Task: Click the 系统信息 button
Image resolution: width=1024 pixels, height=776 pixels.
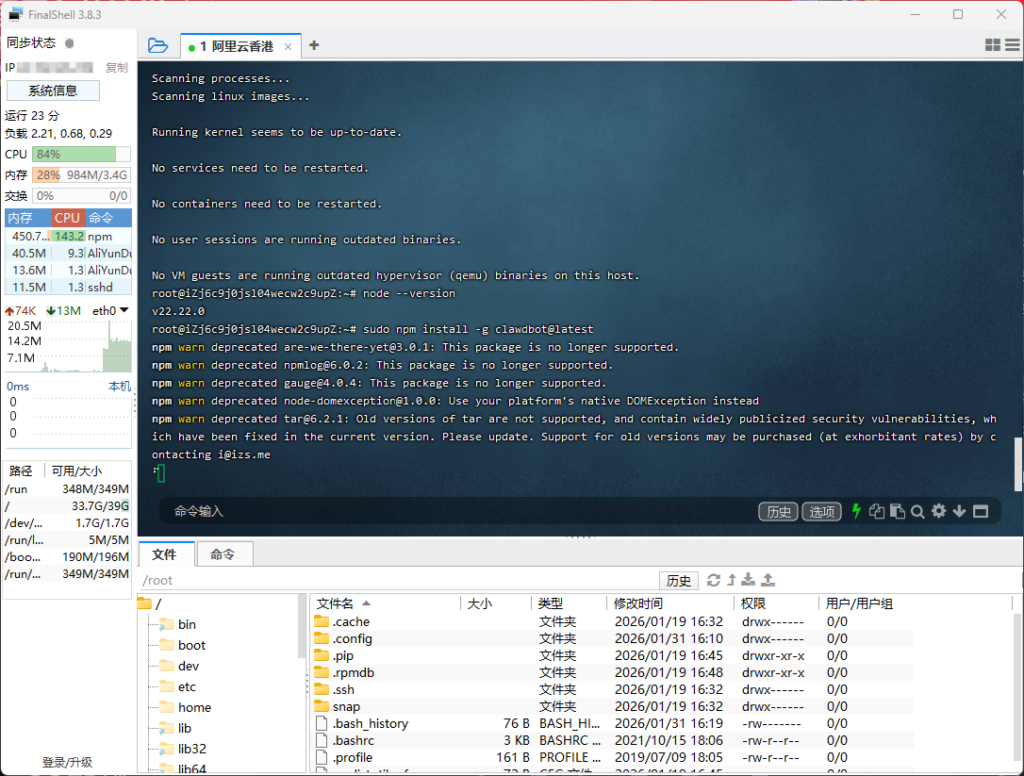Action: point(53,91)
